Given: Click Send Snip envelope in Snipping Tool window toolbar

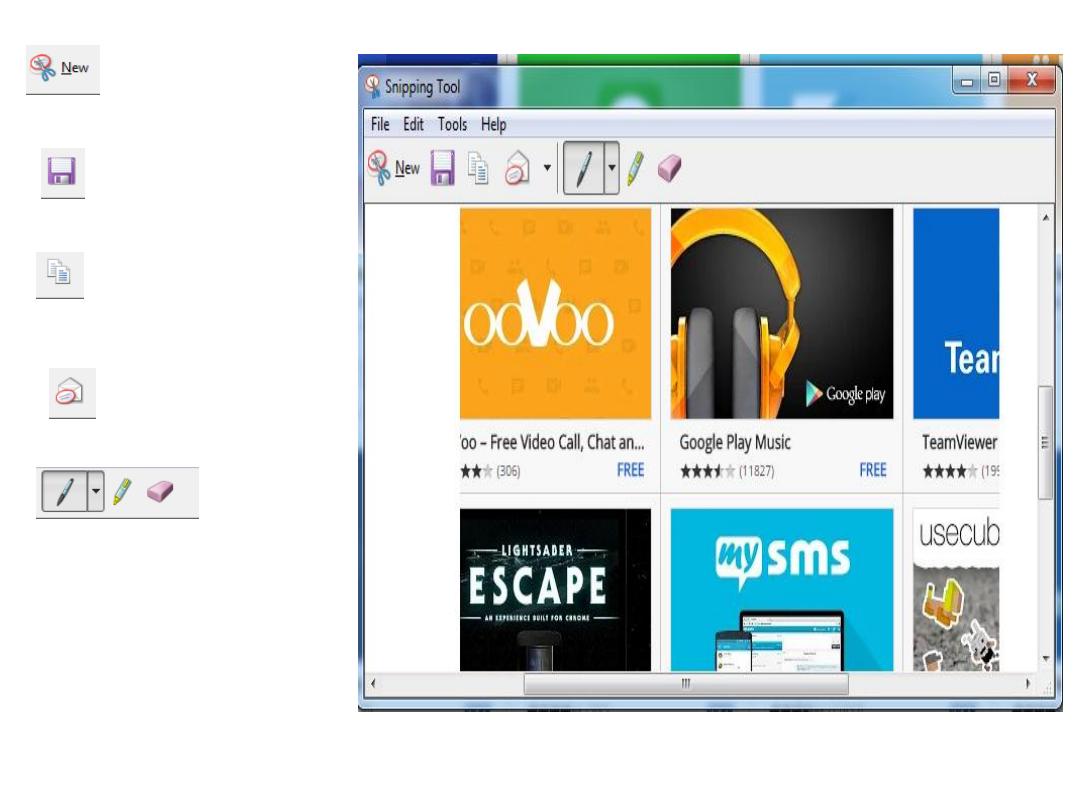Looking at the screenshot, I should [517, 169].
